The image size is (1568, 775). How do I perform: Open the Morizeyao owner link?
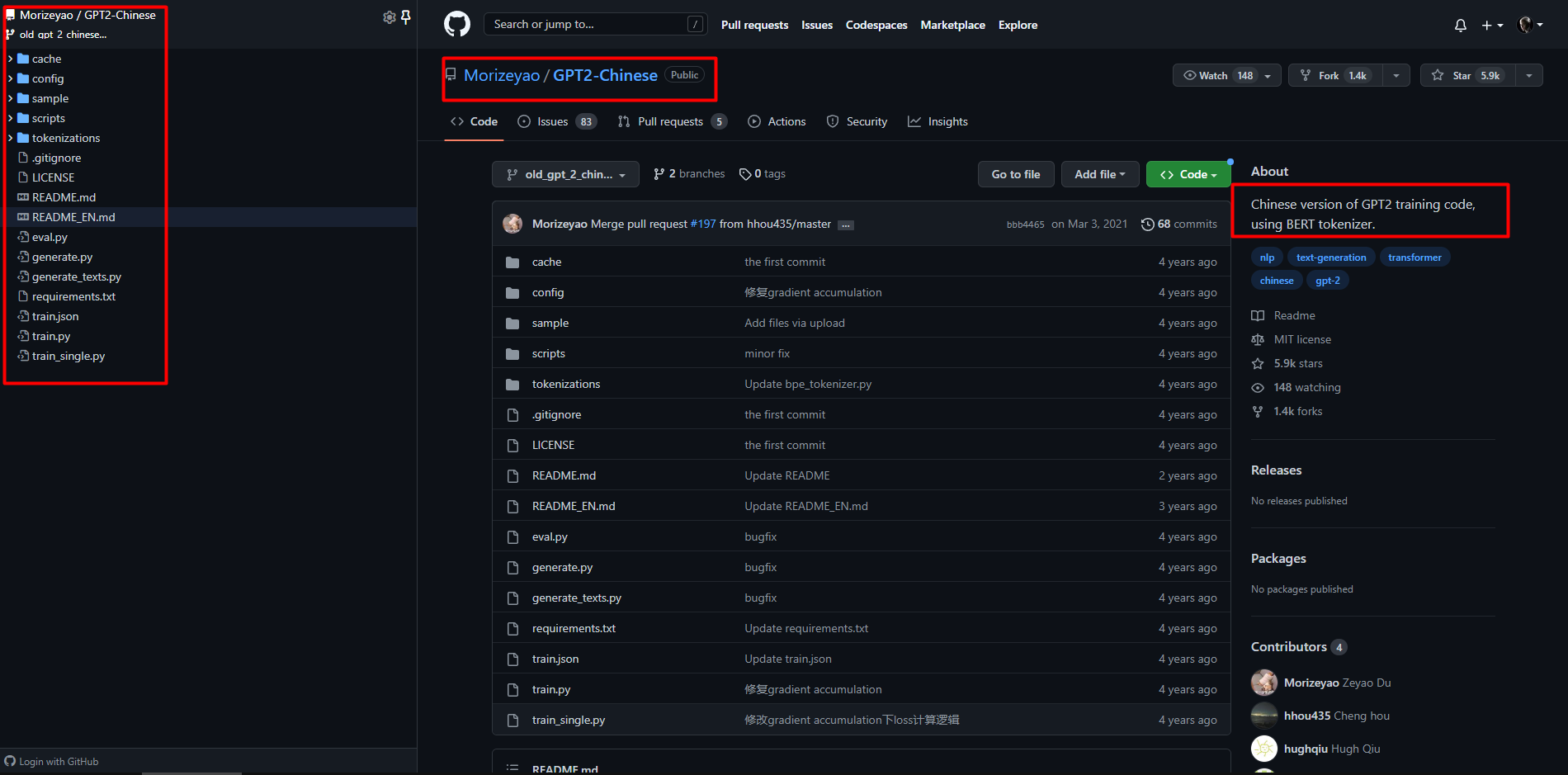[502, 75]
